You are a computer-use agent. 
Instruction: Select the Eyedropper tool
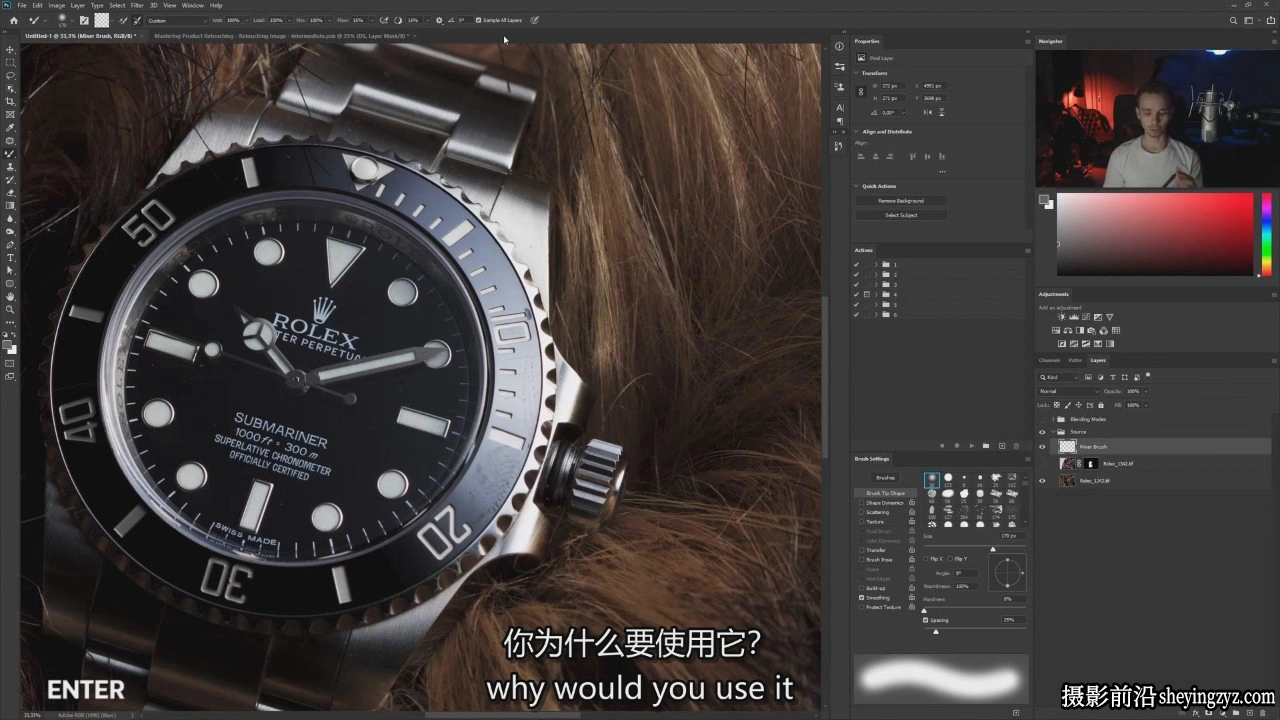click(x=10, y=127)
